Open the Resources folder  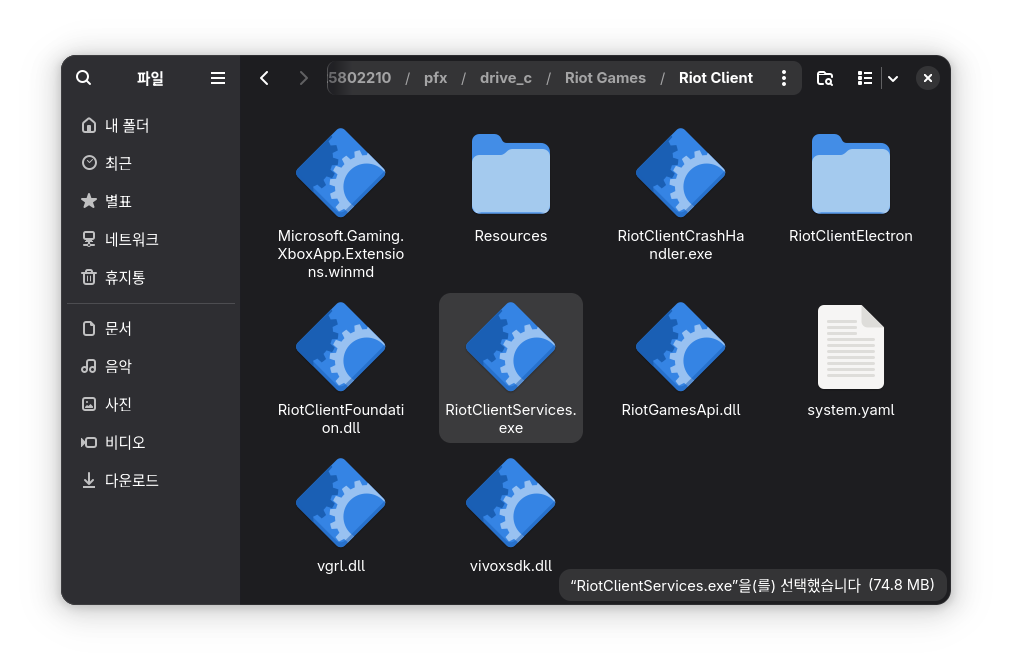click(511, 174)
